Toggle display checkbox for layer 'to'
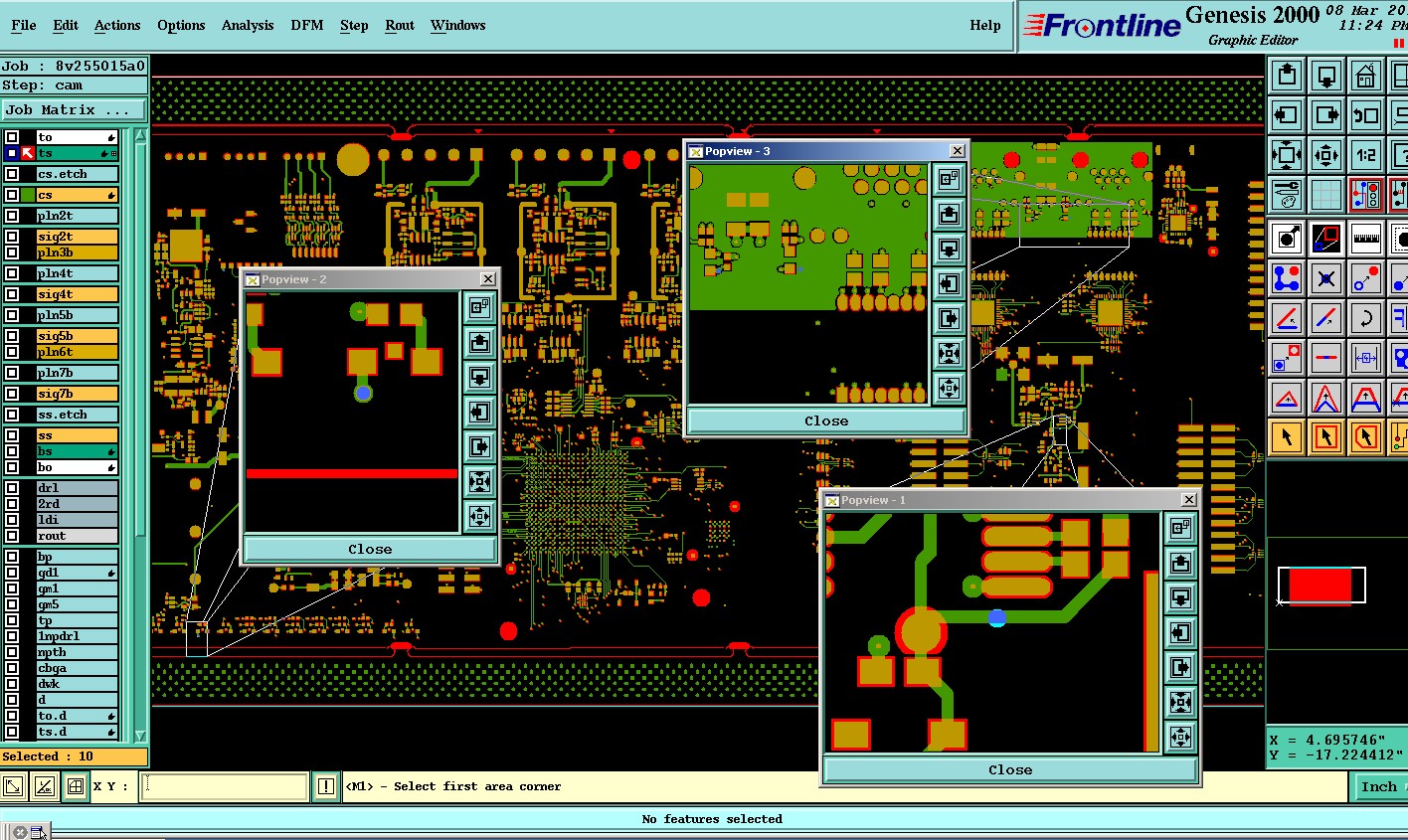 click(x=12, y=137)
